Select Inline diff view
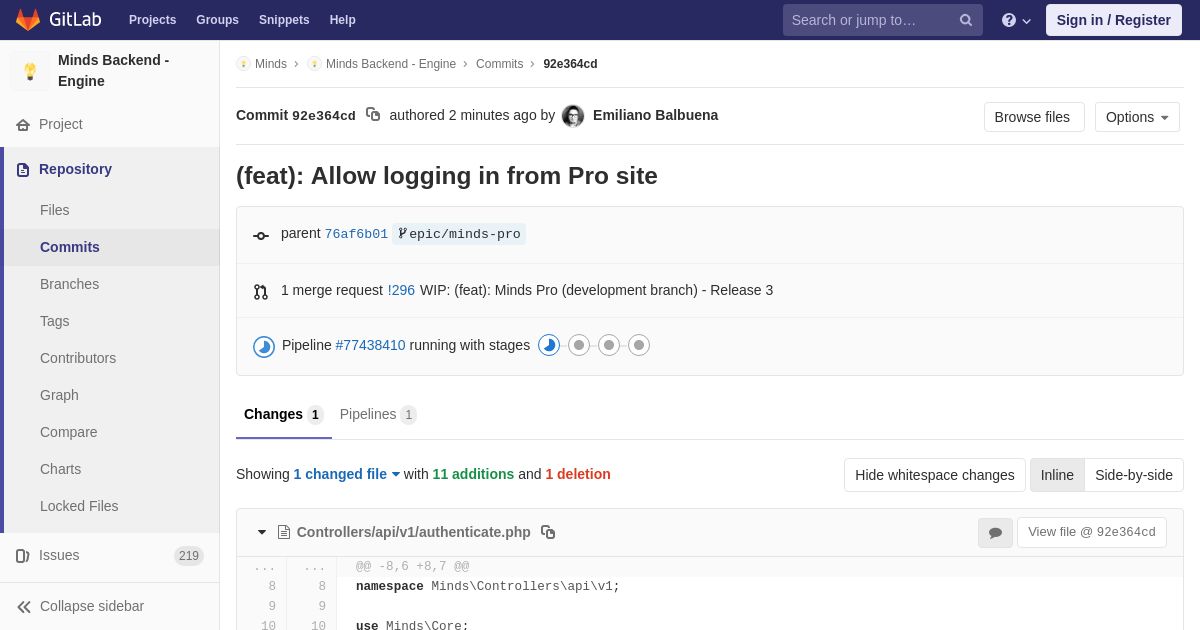Image resolution: width=1200 pixels, height=630 pixels. coord(1057,475)
